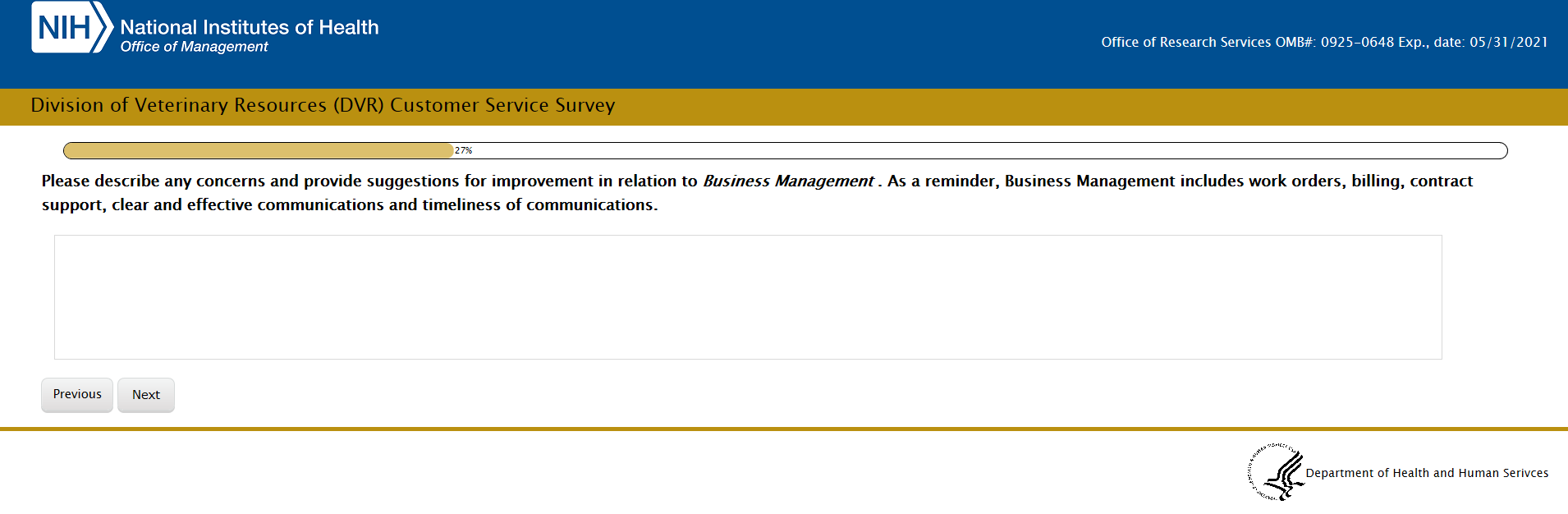Click the unfilled section of progress bar
The width and height of the screenshot is (1568, 514).
pos(985,150)
